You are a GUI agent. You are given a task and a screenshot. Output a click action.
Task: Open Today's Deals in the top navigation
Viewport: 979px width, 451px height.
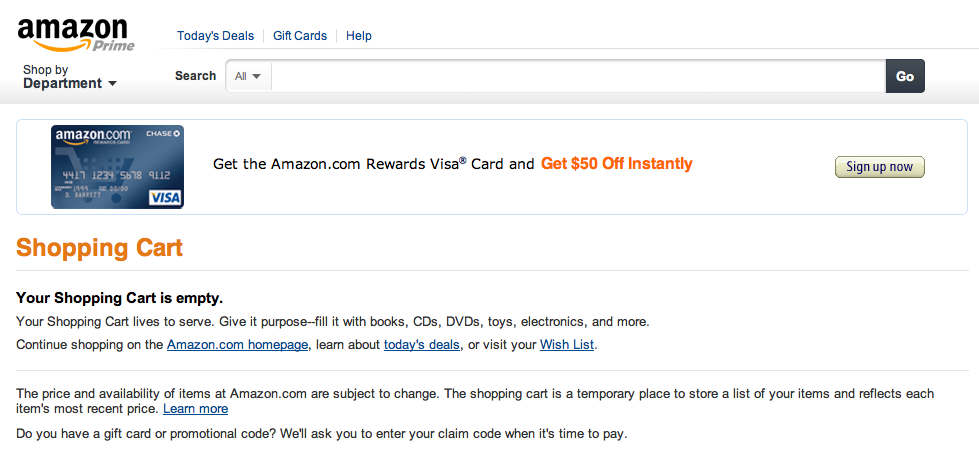tap(215, 36)
